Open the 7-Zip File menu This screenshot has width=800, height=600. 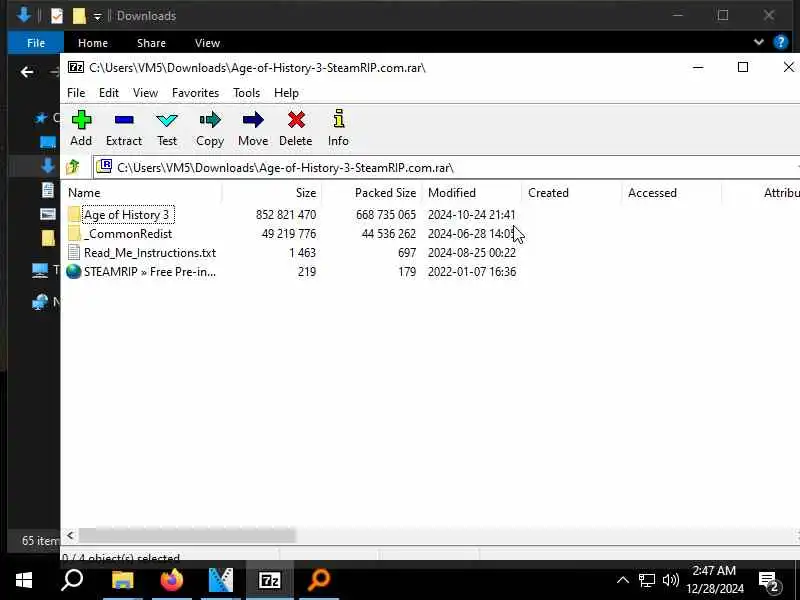click(76, 93)
